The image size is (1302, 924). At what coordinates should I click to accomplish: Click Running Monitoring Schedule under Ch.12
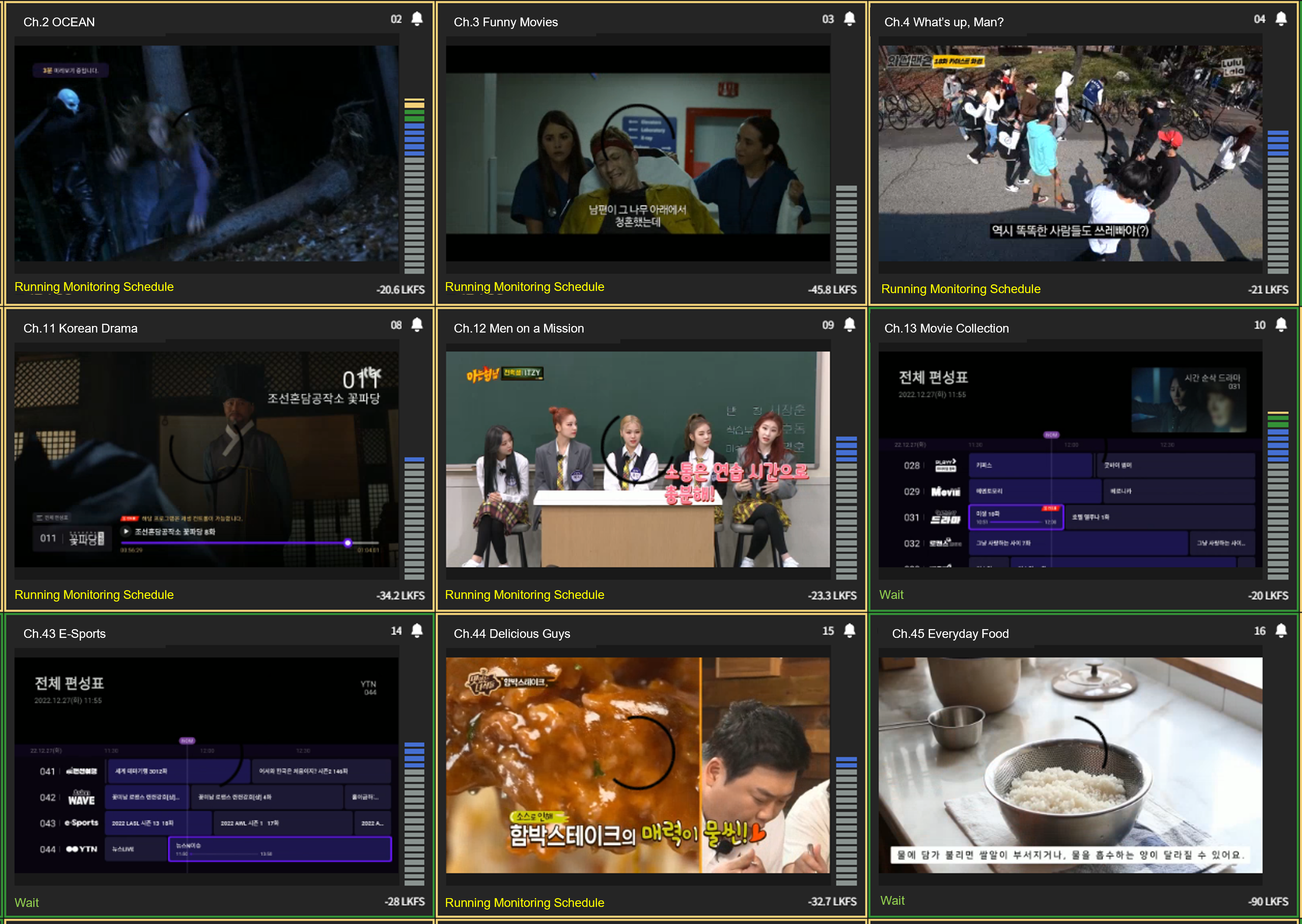tap(524, 595)
